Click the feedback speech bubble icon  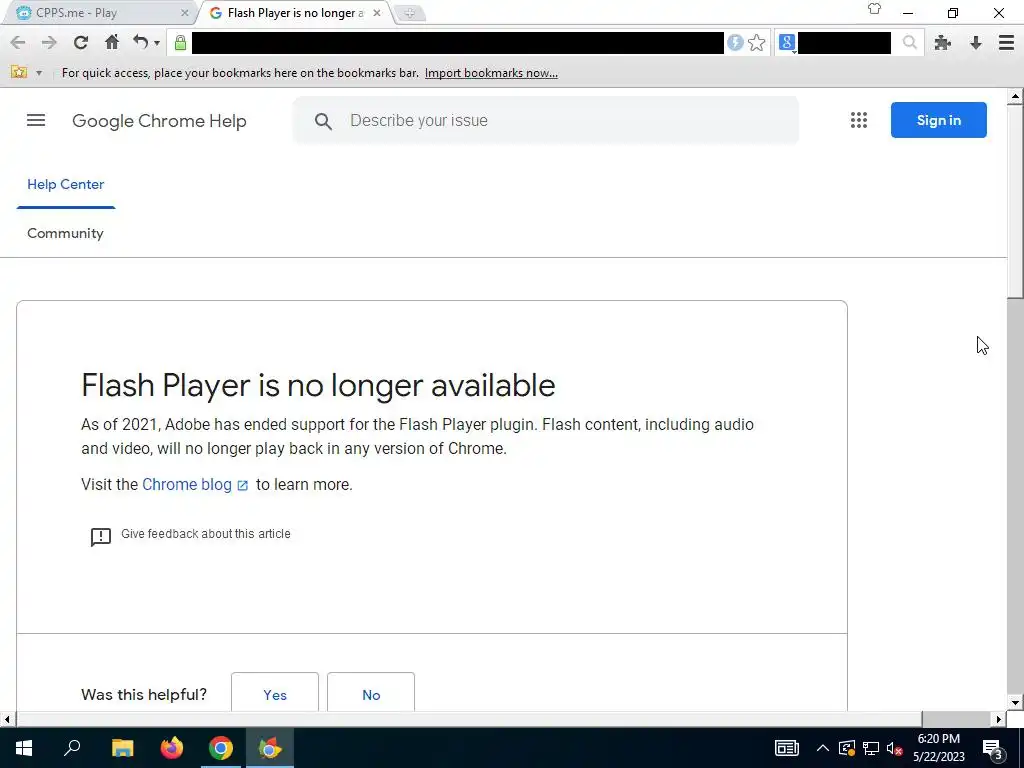(101, 537)
